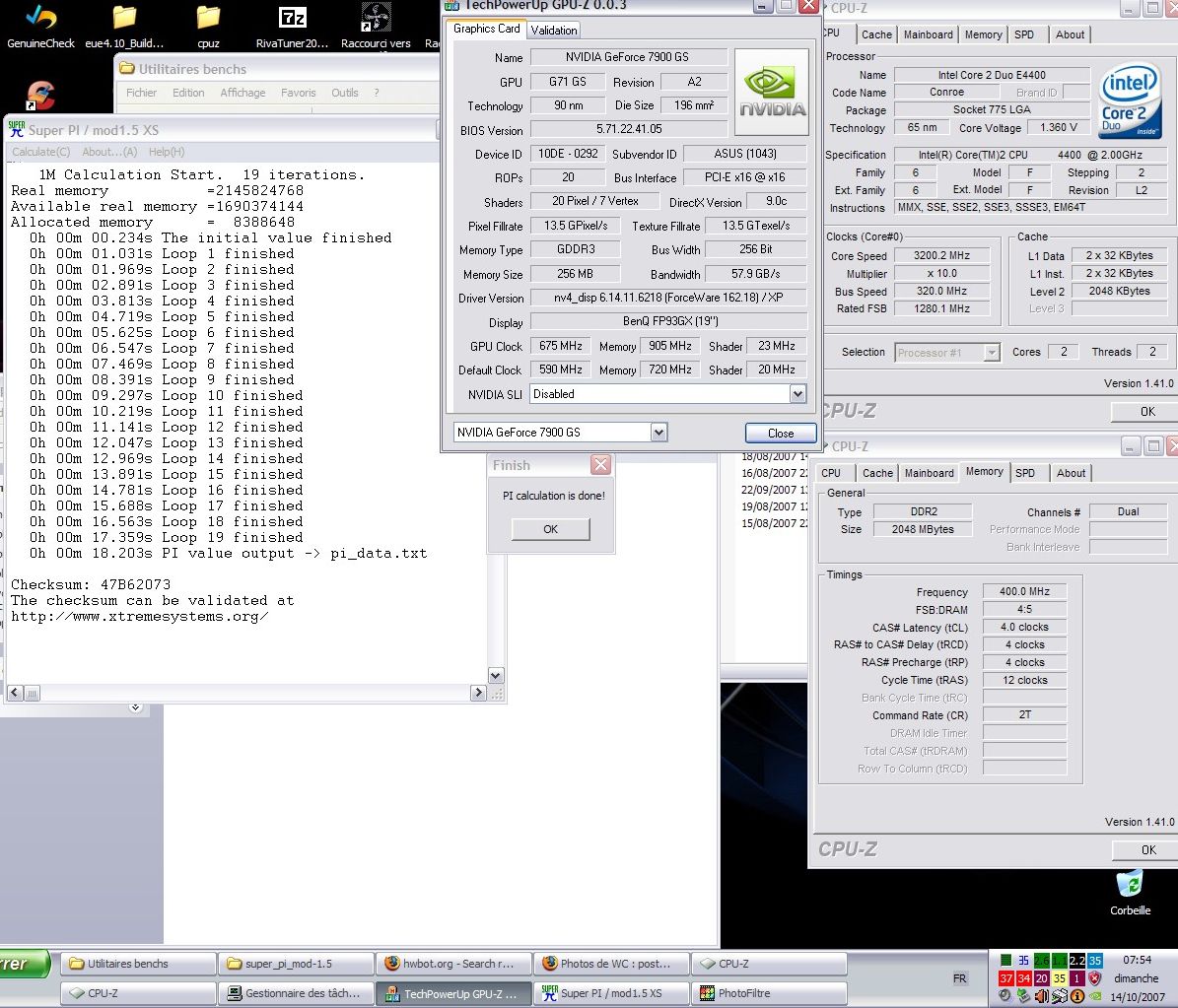The height and width of the screenshot is (1008, 1178).
Task: Switch to Gestionnaire des tâches taskbar button
Action: tap(296, 993)
